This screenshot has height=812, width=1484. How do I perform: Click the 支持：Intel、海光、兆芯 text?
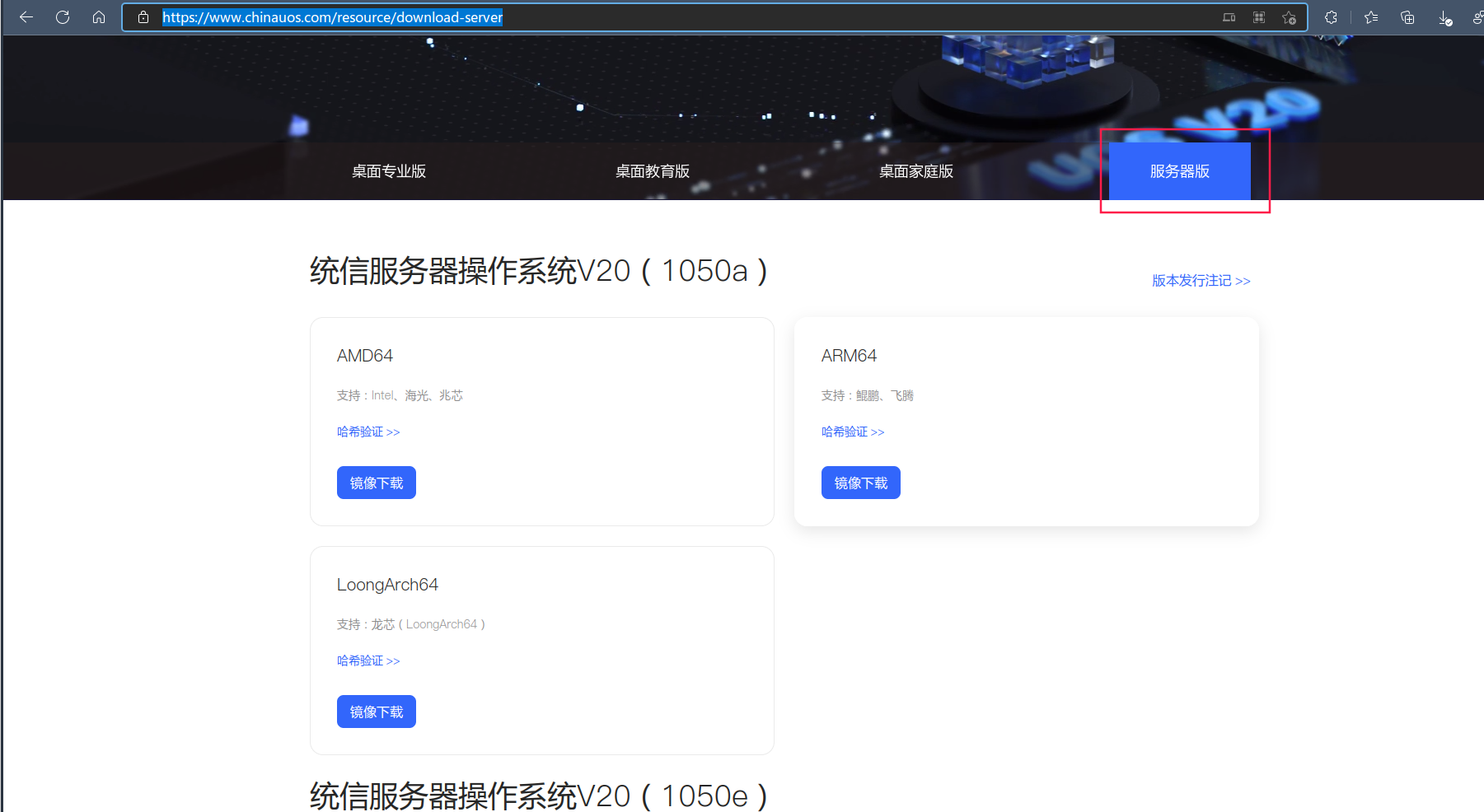(x=400, y=395)
